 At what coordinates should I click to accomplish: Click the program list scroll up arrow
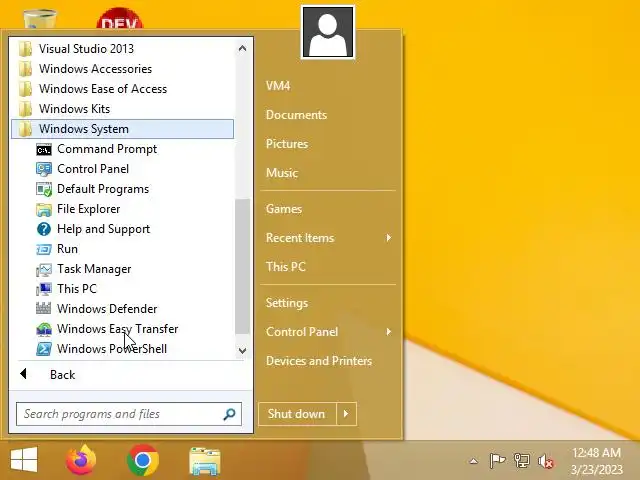[242, 49]
